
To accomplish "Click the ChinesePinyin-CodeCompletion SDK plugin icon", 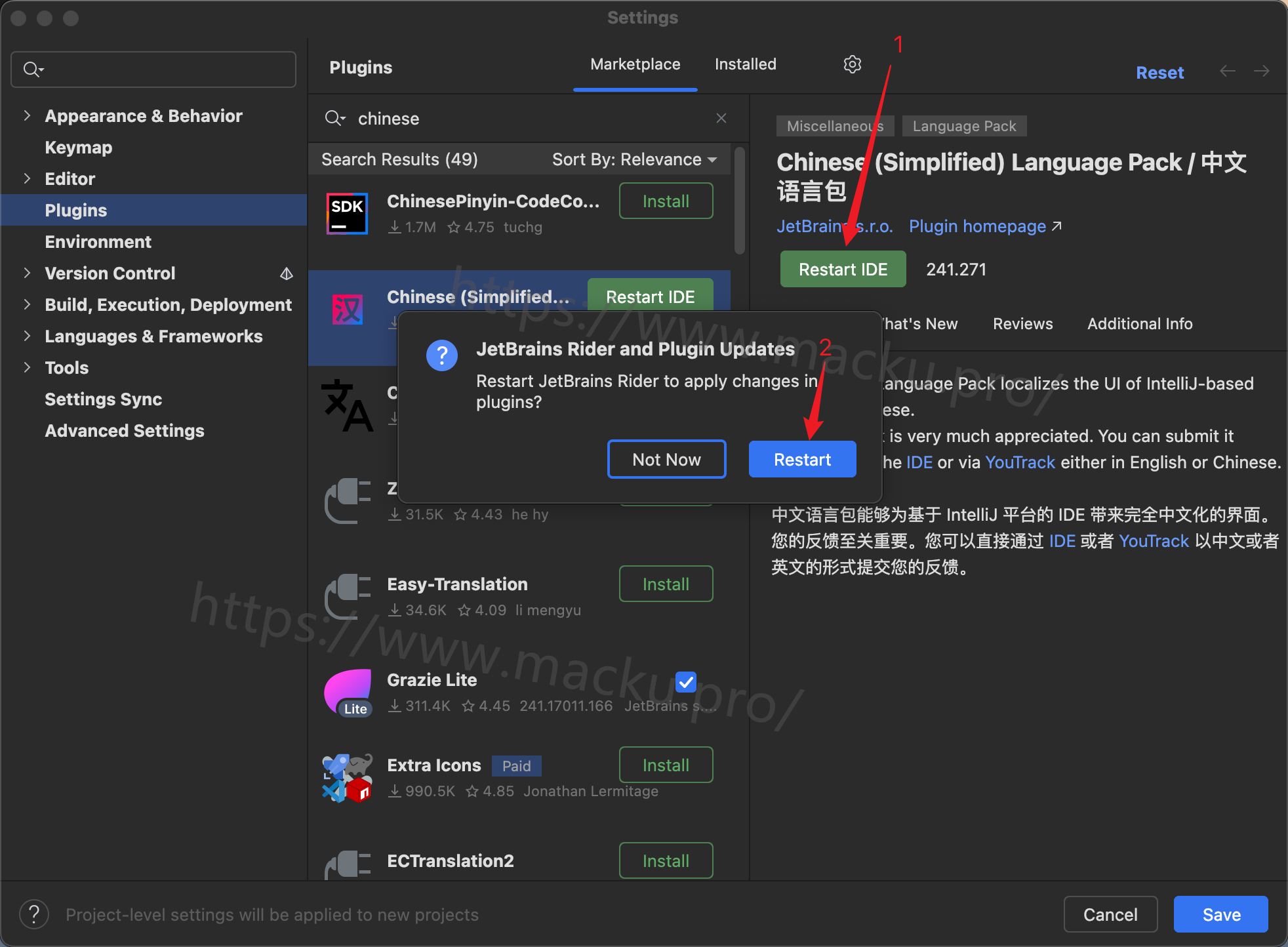I will pyautogui.click(x=347, y=214).
